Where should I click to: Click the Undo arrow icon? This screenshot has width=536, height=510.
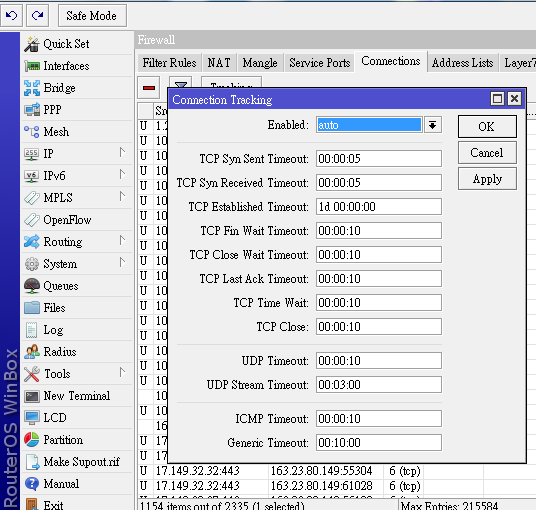(x=11, y=15)
